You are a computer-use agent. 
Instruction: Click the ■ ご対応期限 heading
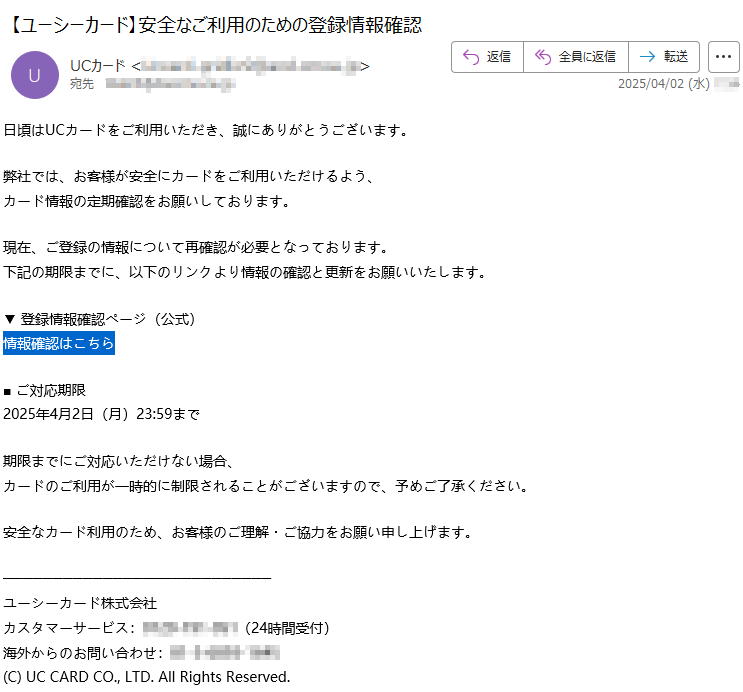[45, 390]
